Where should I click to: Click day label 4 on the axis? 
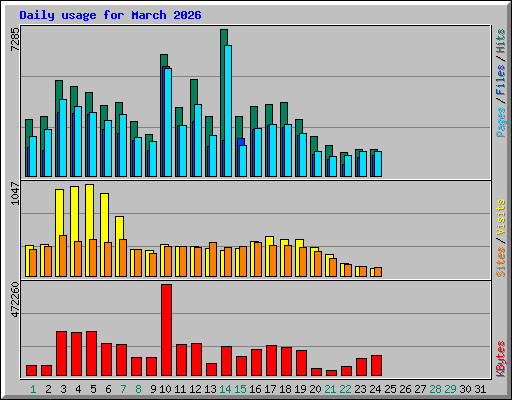[x=78, y=389]
